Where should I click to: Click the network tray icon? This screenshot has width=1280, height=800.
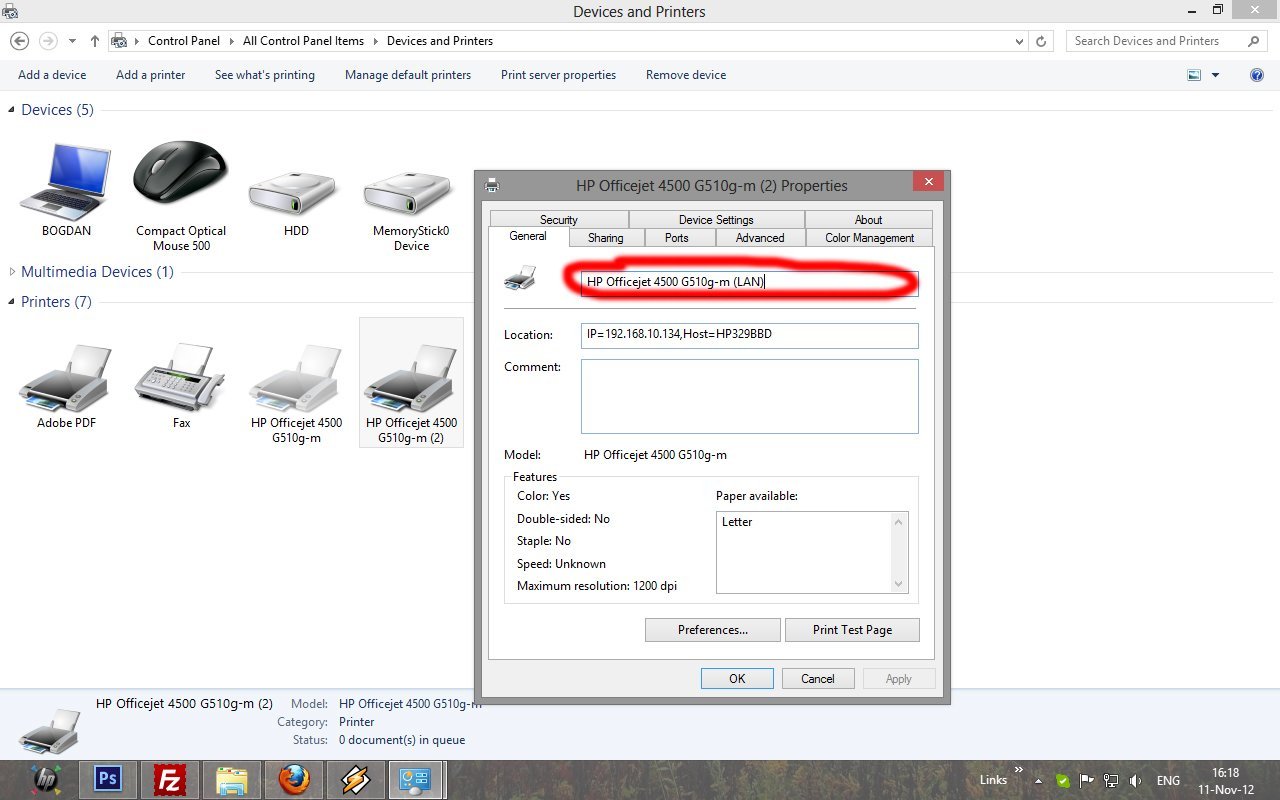(x=1111, y=781)
